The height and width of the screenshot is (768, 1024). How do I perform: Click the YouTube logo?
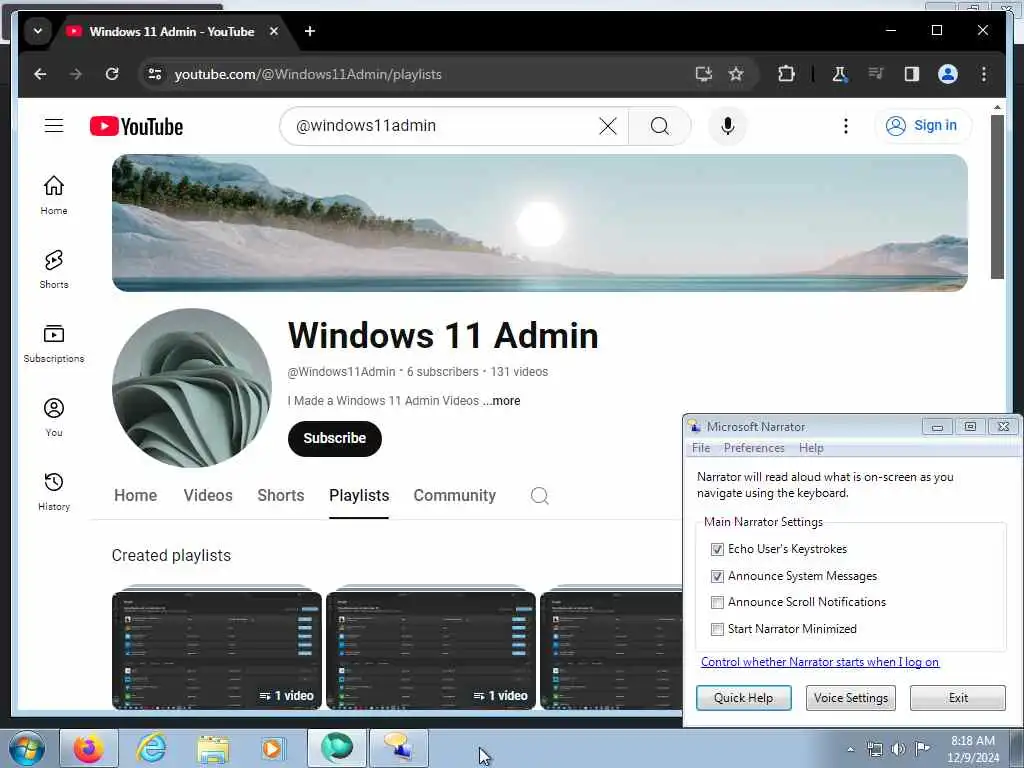(136, 126)
